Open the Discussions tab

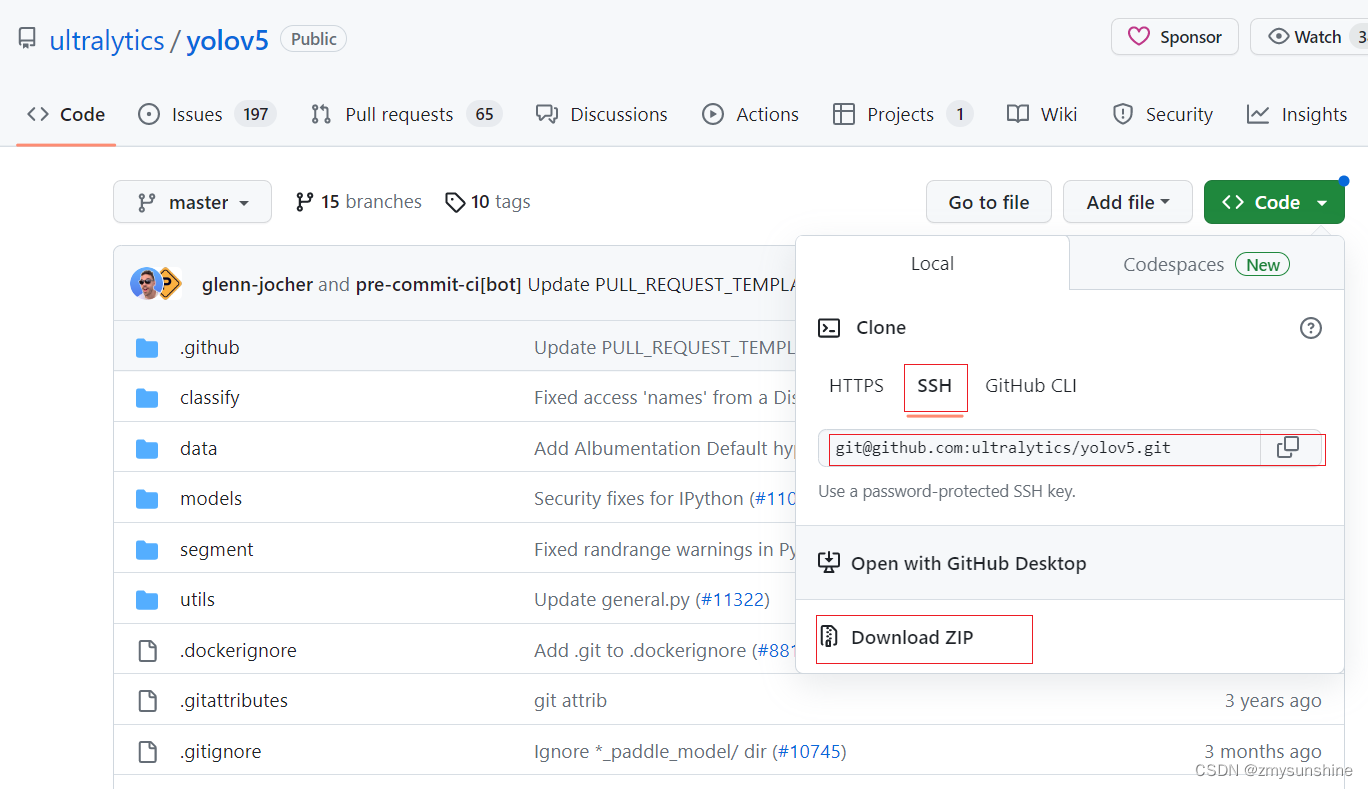tap(601, 114)
